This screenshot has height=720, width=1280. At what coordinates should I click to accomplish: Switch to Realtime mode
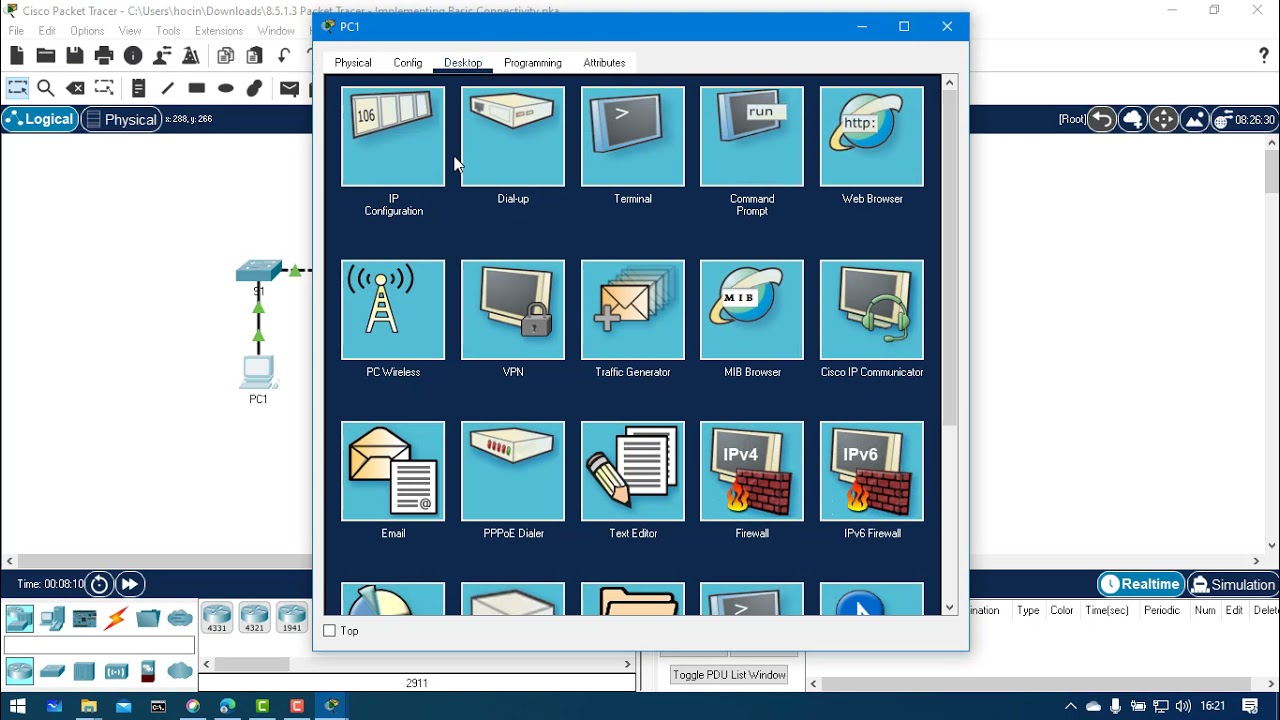click(1140, 584)
